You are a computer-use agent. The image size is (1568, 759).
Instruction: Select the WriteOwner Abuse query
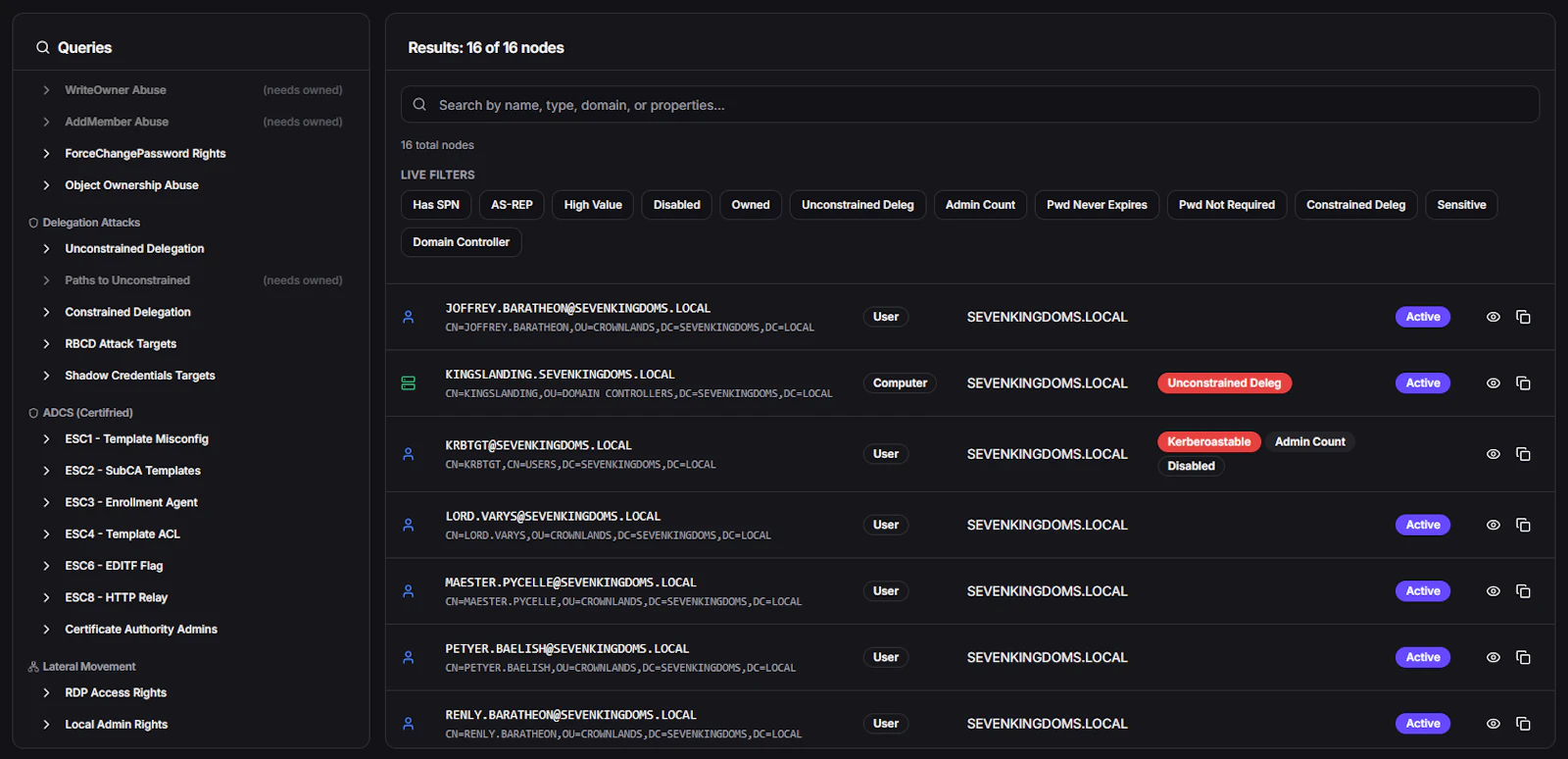[116, 90]
